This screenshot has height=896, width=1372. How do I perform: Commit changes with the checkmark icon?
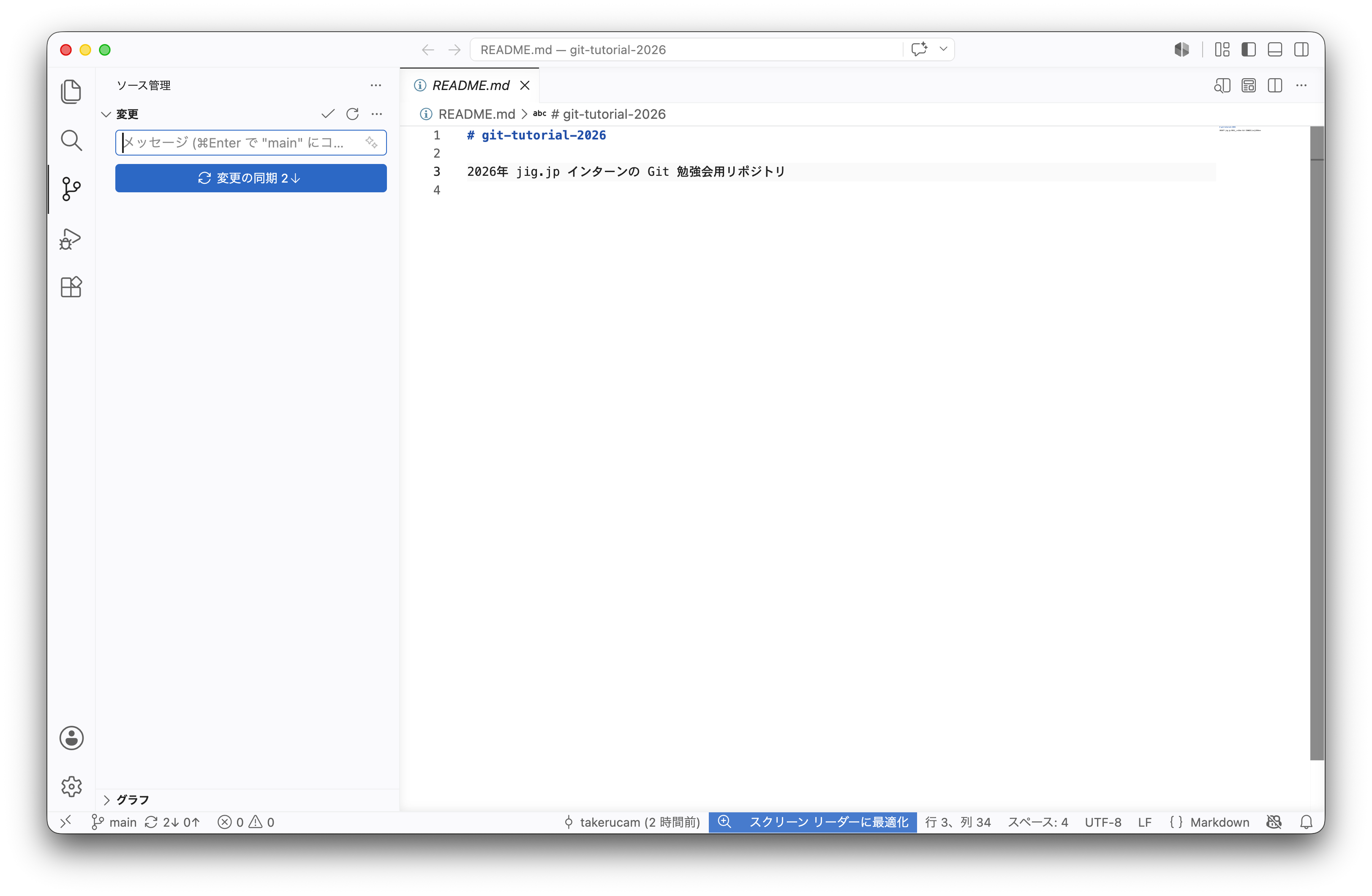click(x=328, y=114)
